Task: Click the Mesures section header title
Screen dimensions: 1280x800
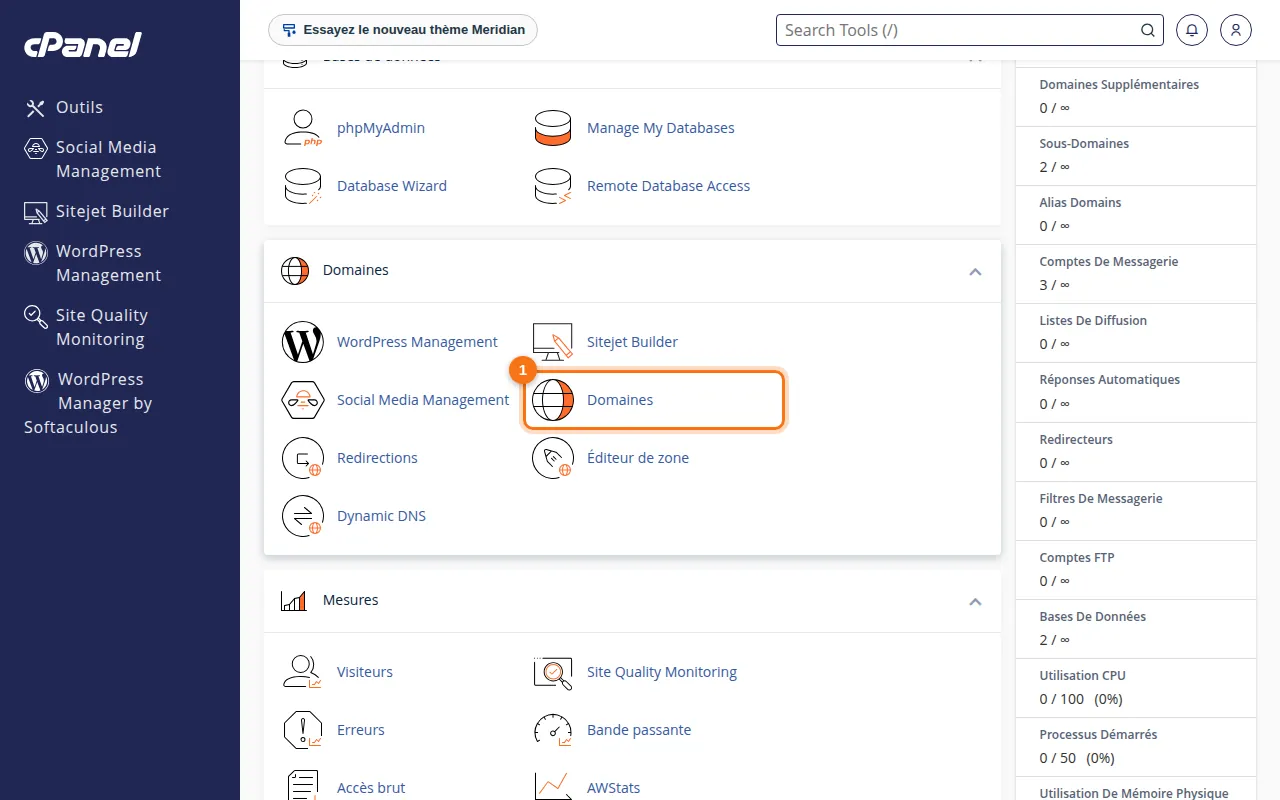Action: (351, 600)
